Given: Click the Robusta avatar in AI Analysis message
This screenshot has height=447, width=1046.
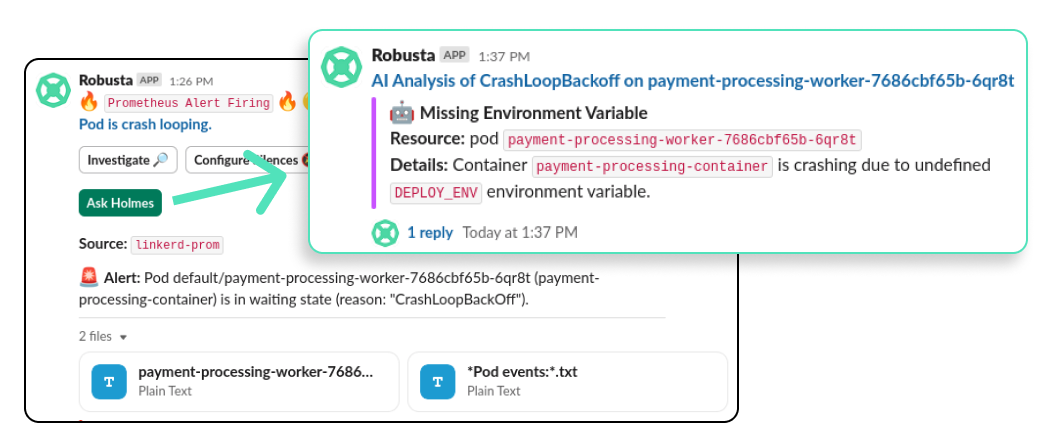Looking at the screenshot, I should (342, 67).
